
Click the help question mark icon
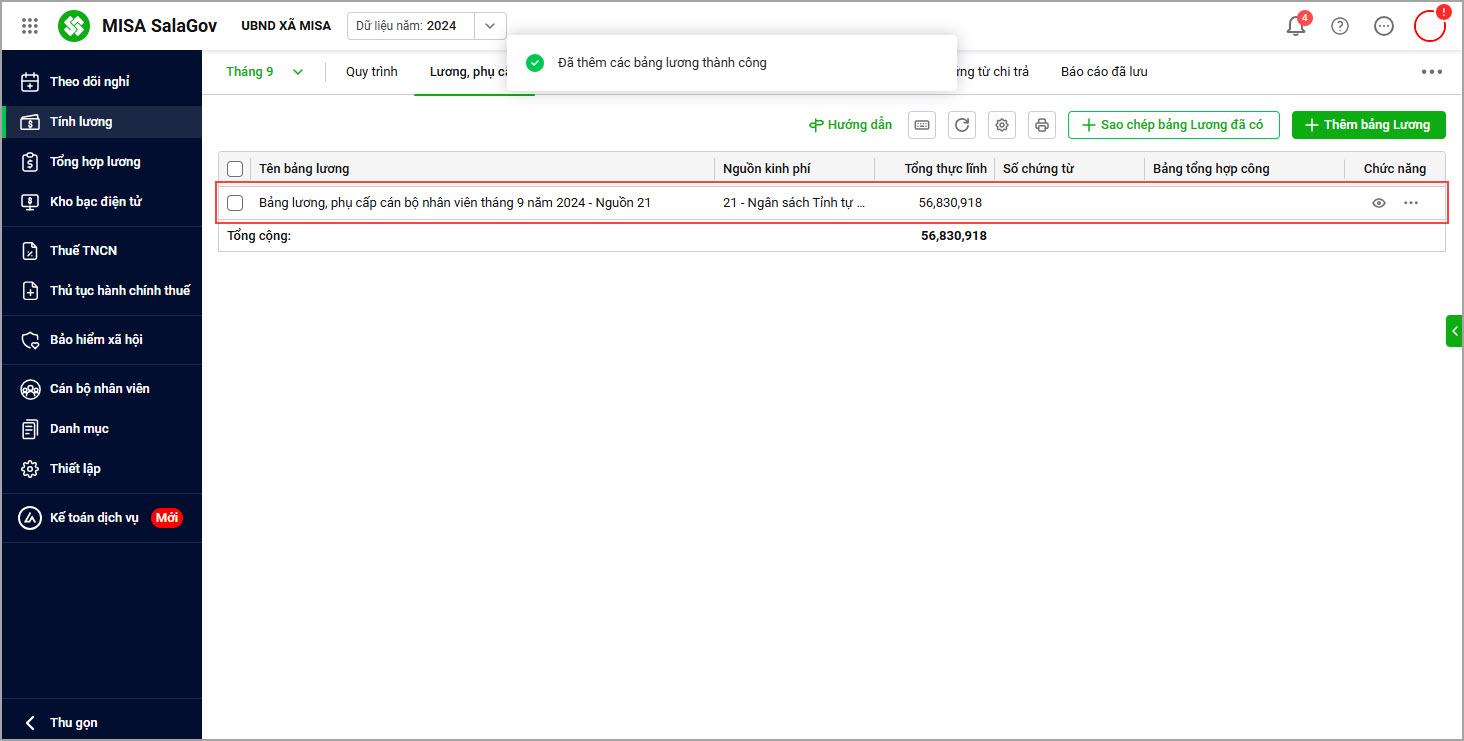click(1340, 26)
